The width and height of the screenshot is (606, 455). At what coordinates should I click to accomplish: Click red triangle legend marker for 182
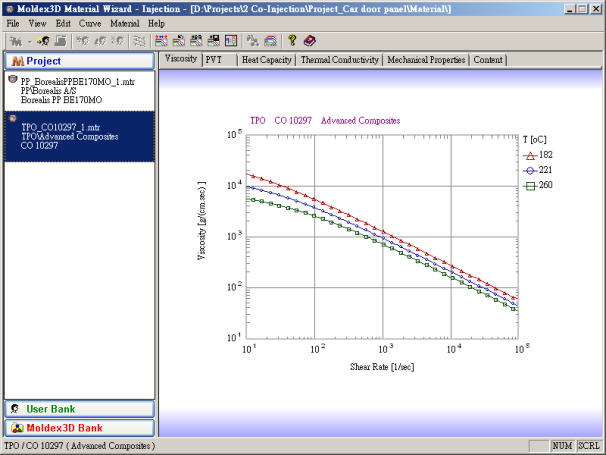(x=530, y=155)
